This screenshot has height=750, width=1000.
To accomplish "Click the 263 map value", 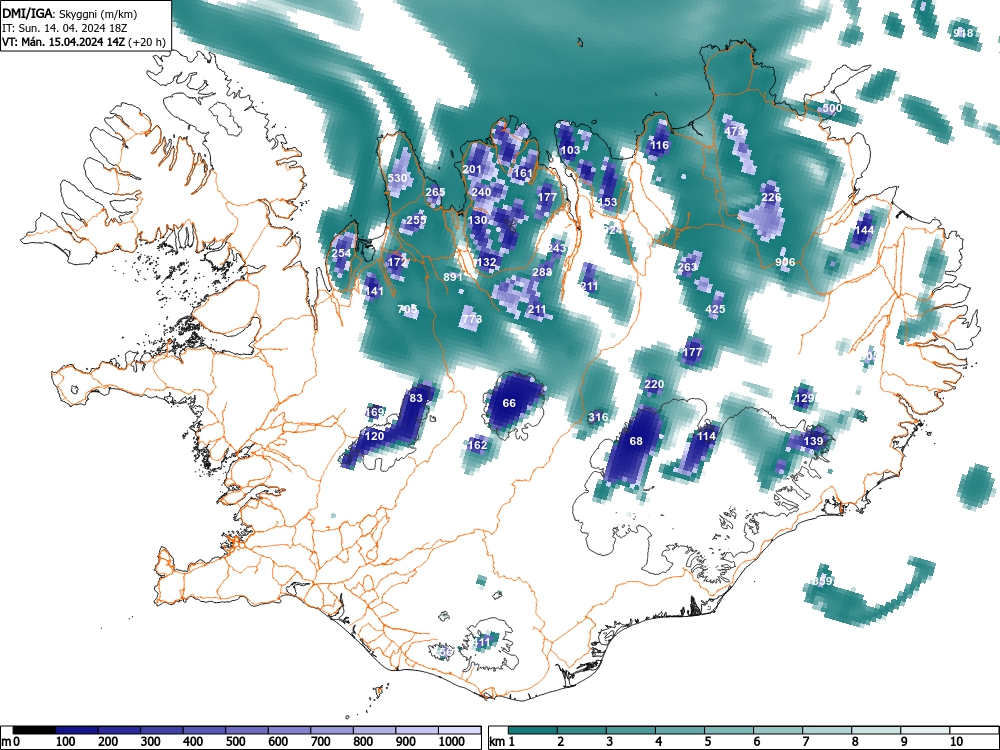I will pyautogui.click(x=688, y=267).
